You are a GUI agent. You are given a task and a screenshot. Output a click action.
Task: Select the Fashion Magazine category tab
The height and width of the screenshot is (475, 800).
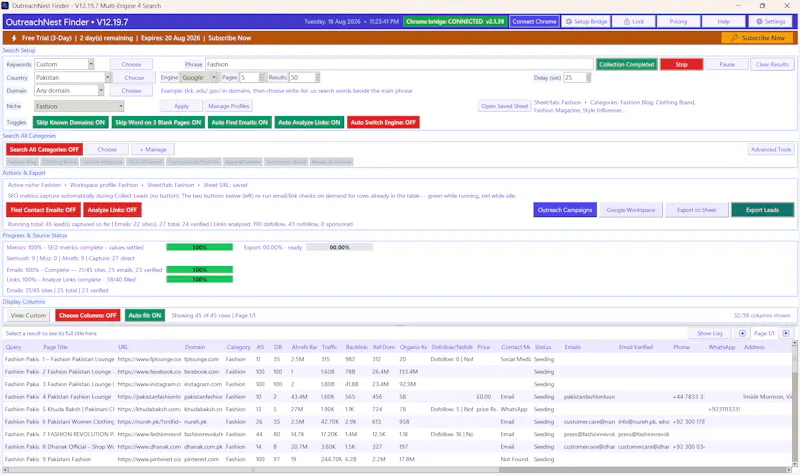[102, 162]
